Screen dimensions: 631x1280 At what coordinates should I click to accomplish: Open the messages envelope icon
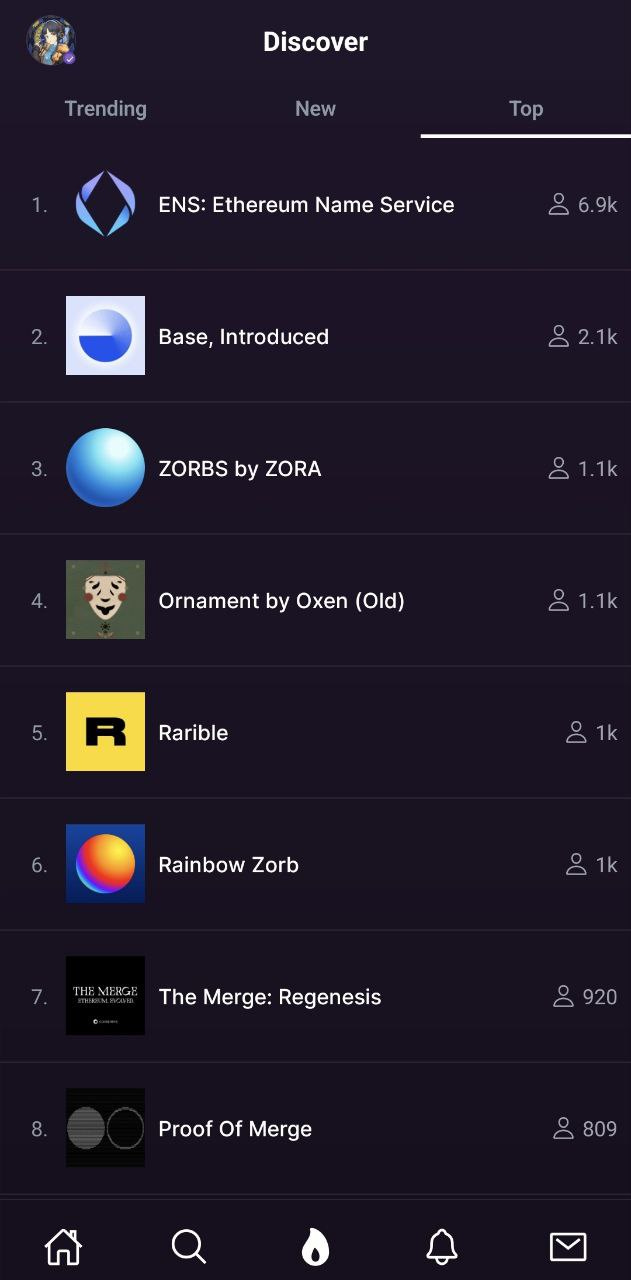click(568, 1246)
